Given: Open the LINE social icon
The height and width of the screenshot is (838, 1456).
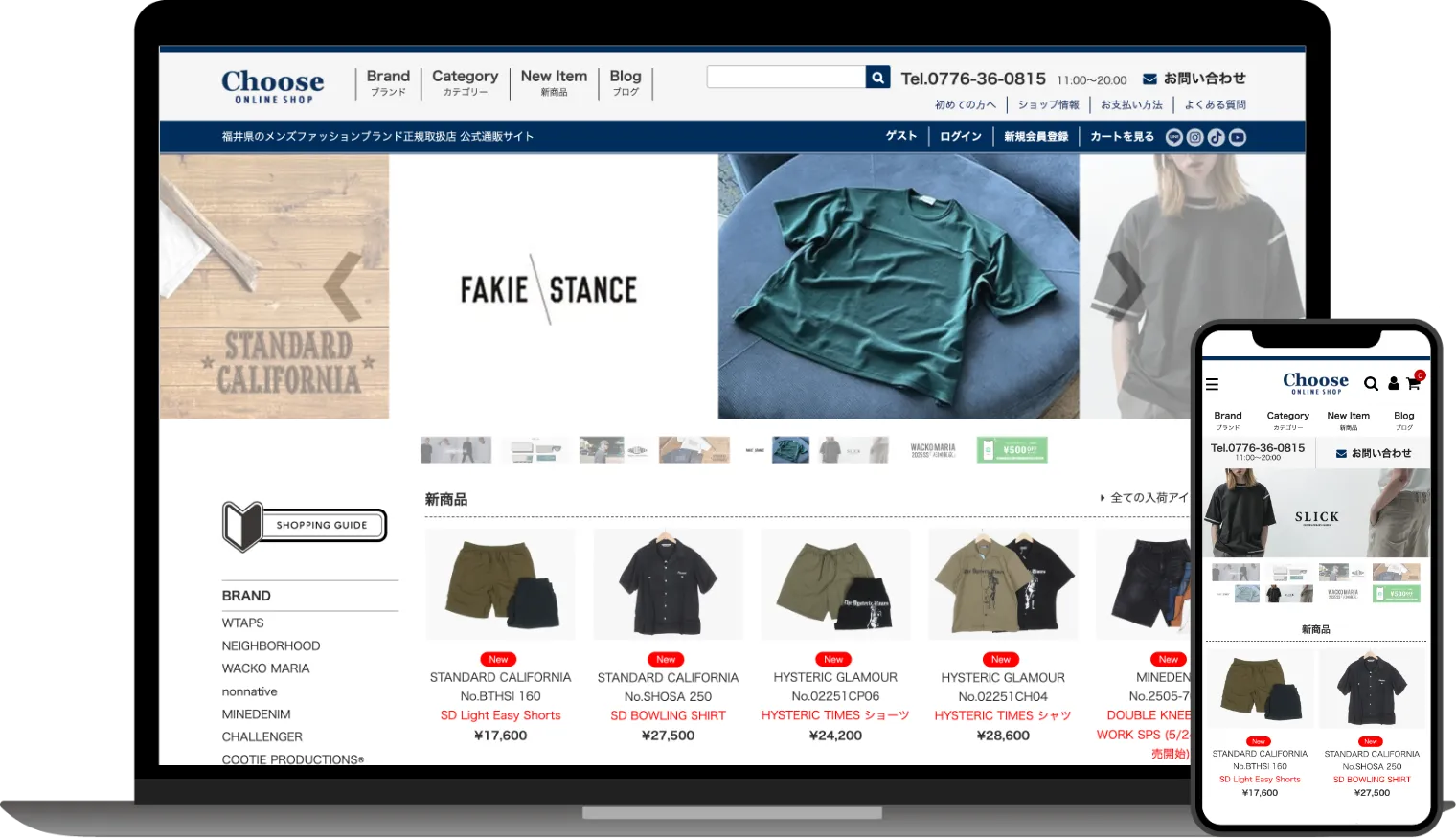Looking at the screenshot, I should (1174, 137).
